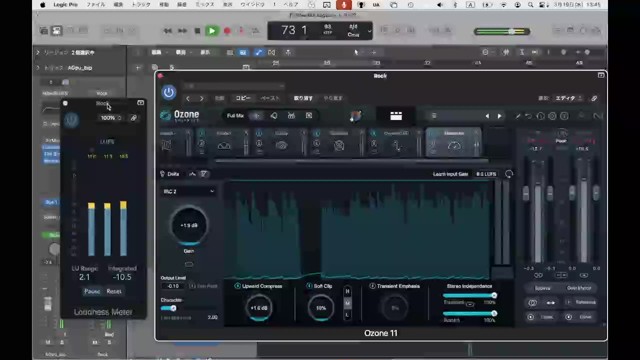
Task: Click the red Record button
Action: pos(227,31)
